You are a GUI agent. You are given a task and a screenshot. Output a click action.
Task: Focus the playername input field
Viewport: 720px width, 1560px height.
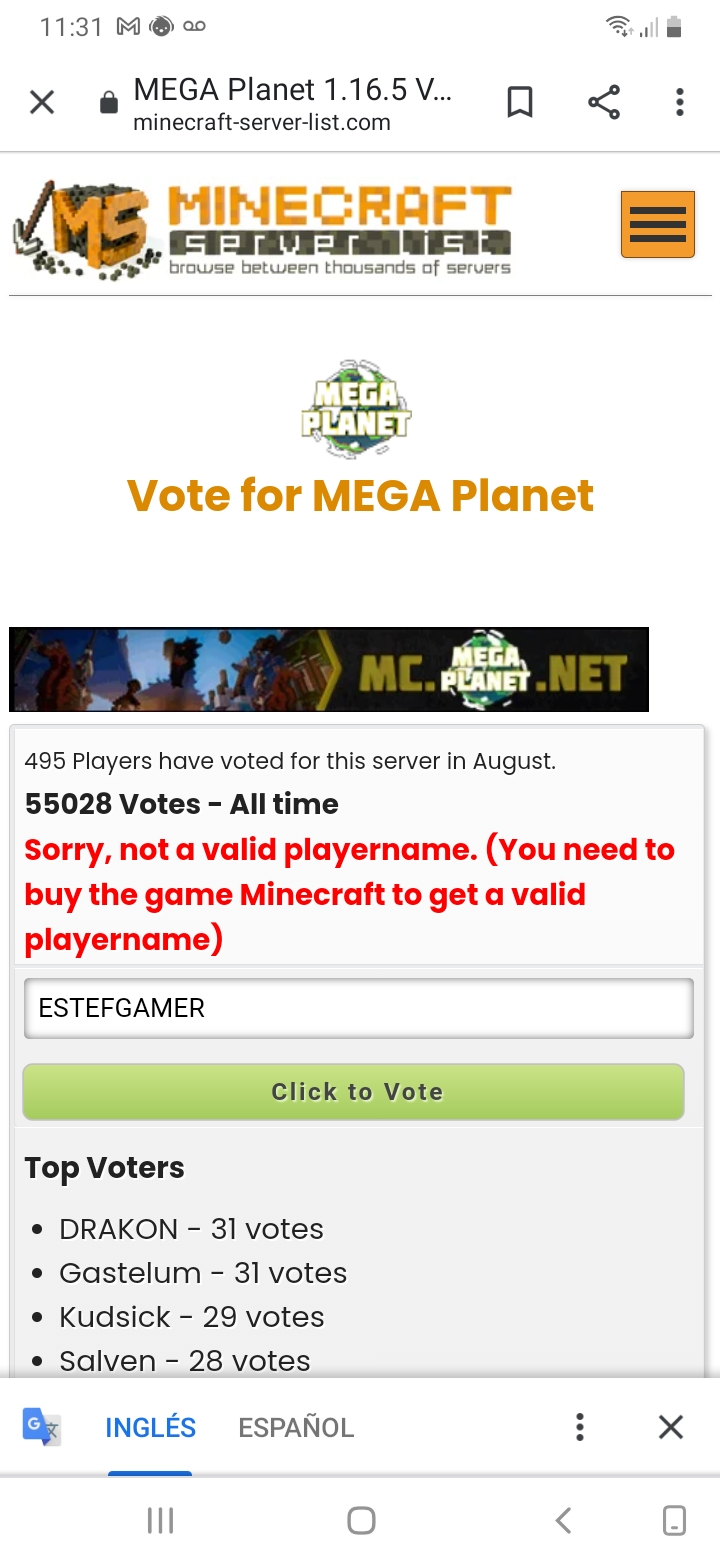[x=358, y=1008]
